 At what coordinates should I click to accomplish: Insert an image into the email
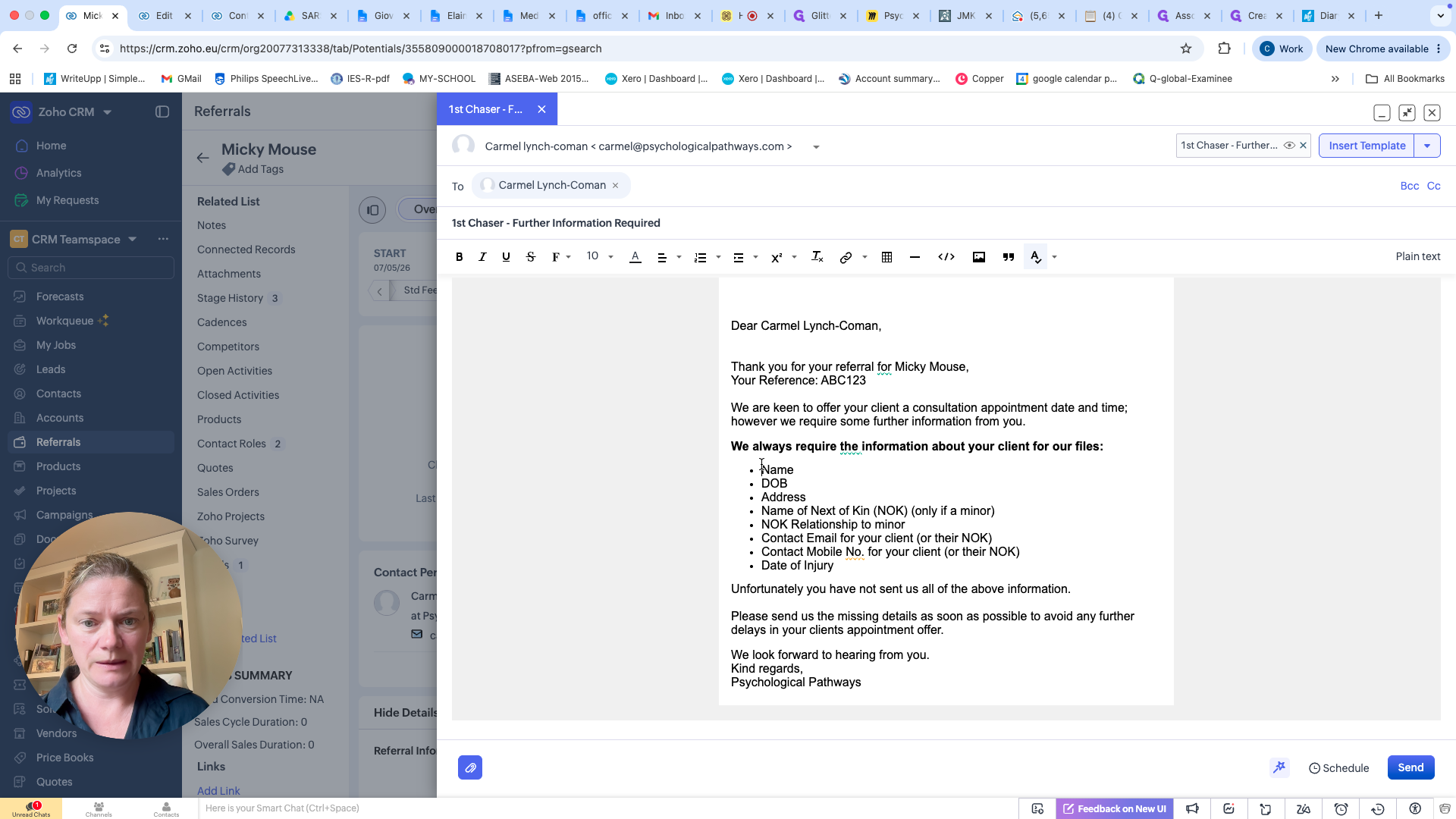point(979,257)
